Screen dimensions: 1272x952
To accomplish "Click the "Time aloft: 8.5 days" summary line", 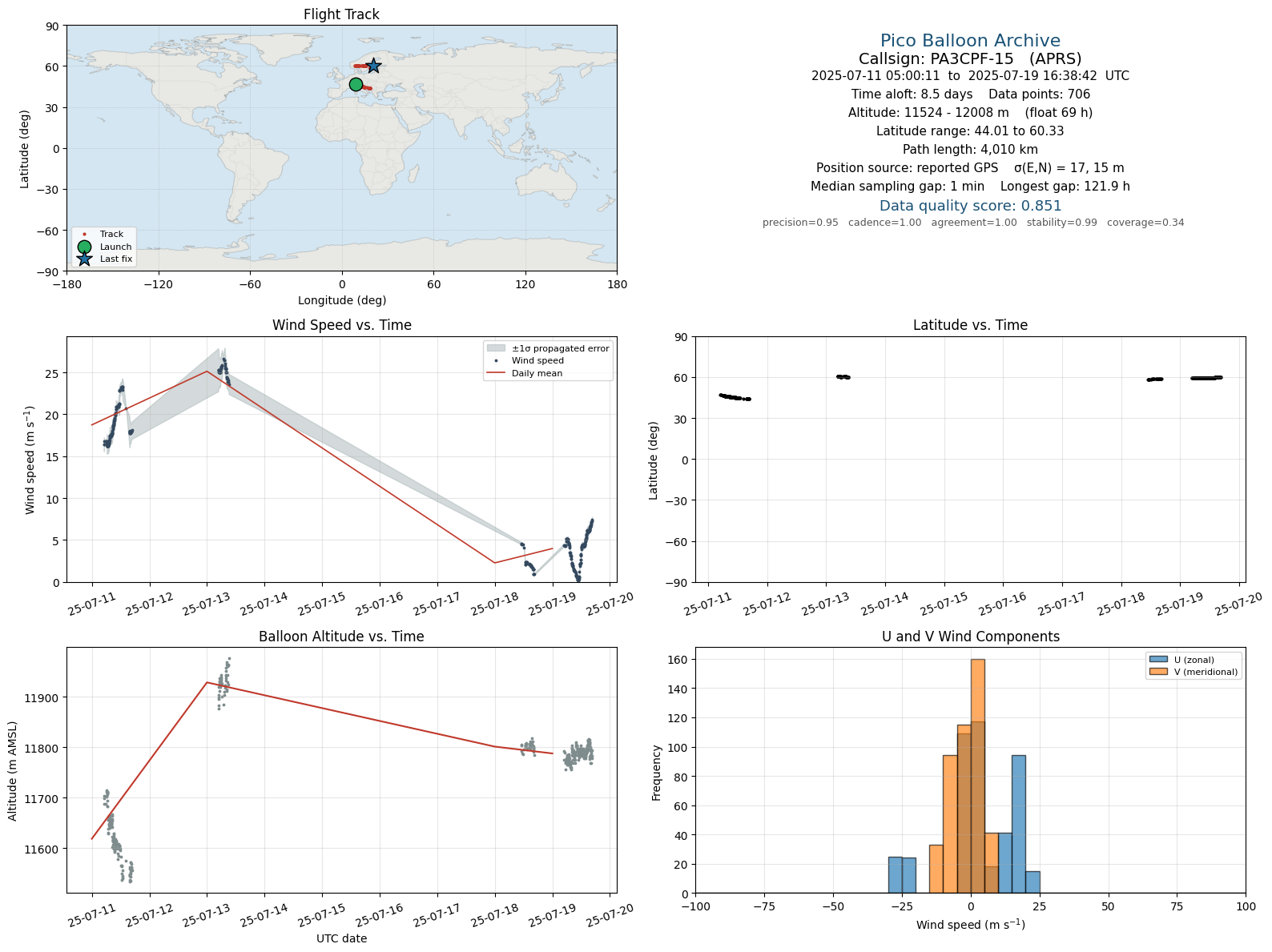I will 970,94.
